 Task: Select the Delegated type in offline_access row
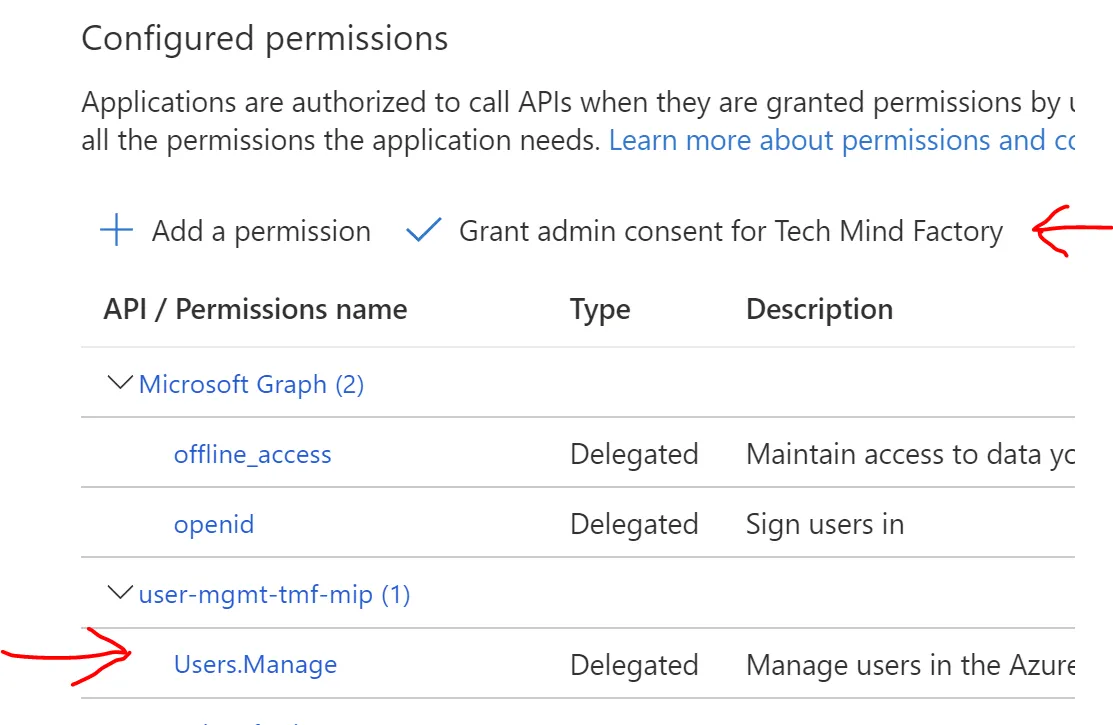[x=634, y=454]
